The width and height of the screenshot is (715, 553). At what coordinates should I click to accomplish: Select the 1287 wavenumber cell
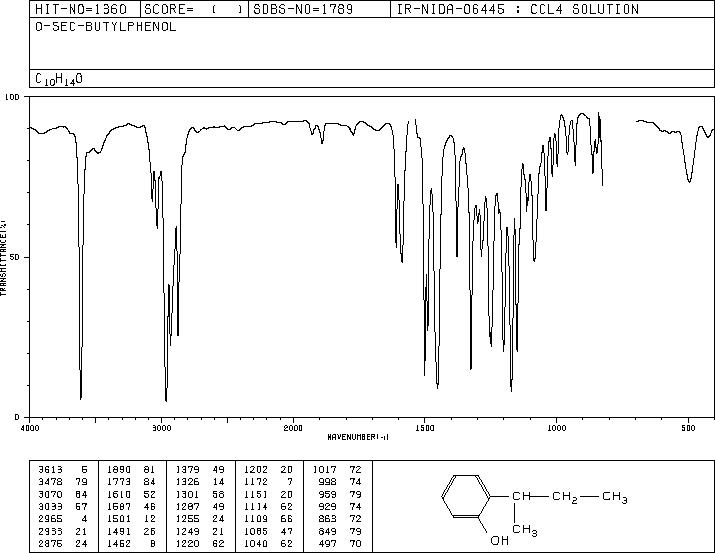click(188, 506)
